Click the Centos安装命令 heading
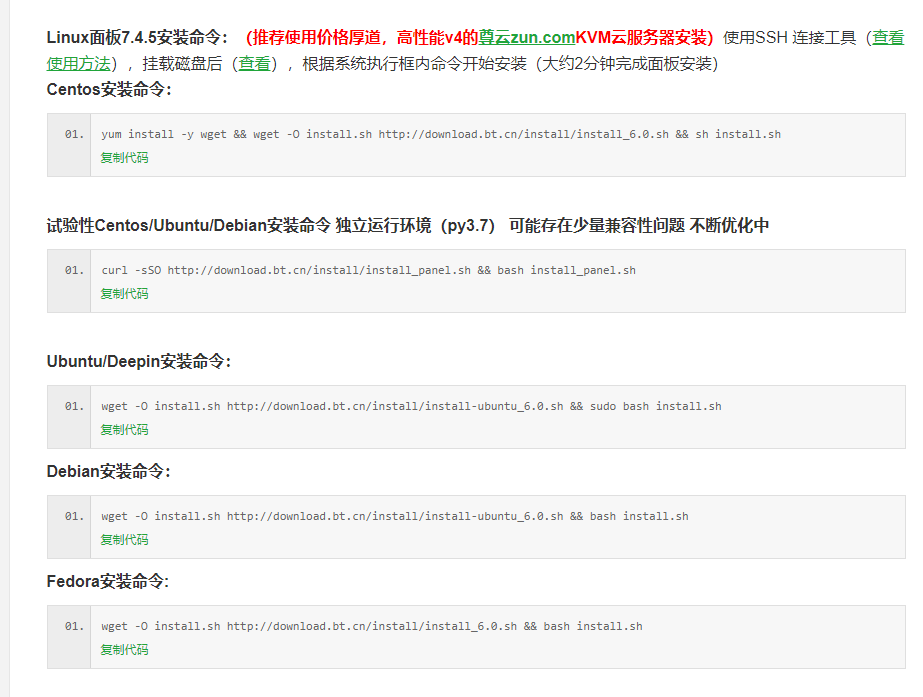This screenshot has height=697, width=923. (109, 89)
